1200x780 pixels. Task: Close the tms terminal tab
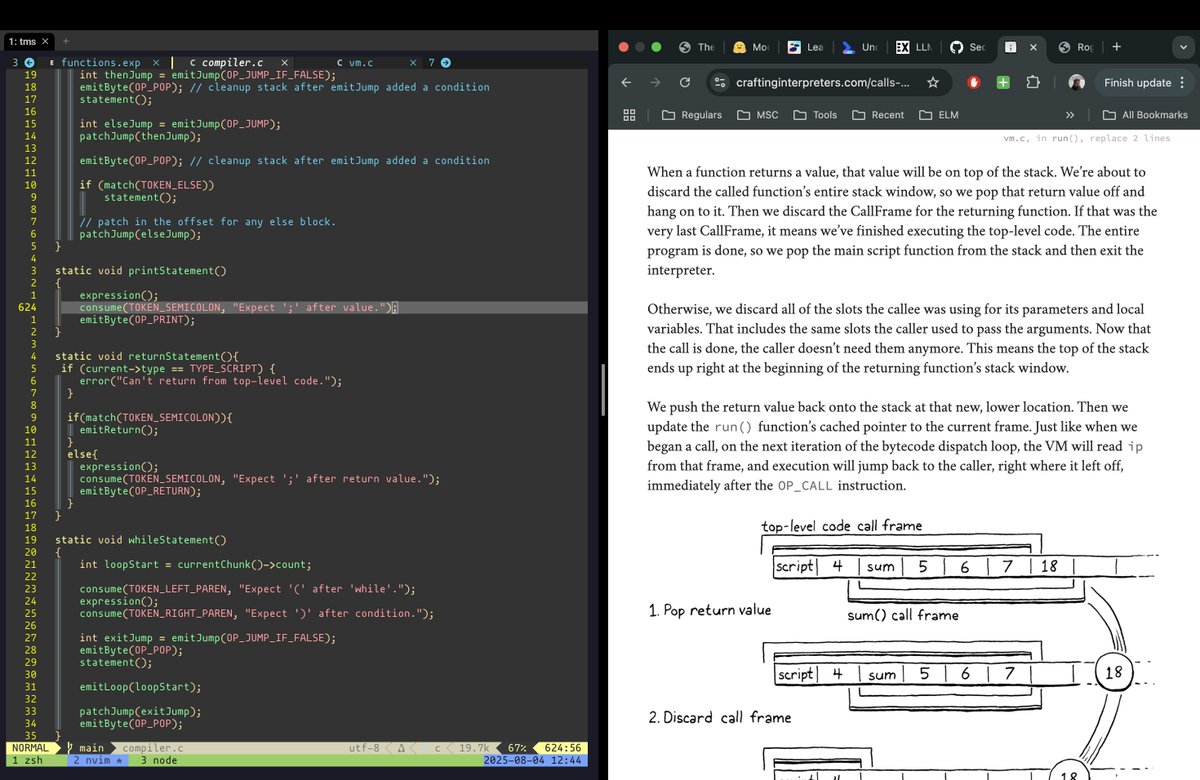pyautogui.click(x=45, y=41)
